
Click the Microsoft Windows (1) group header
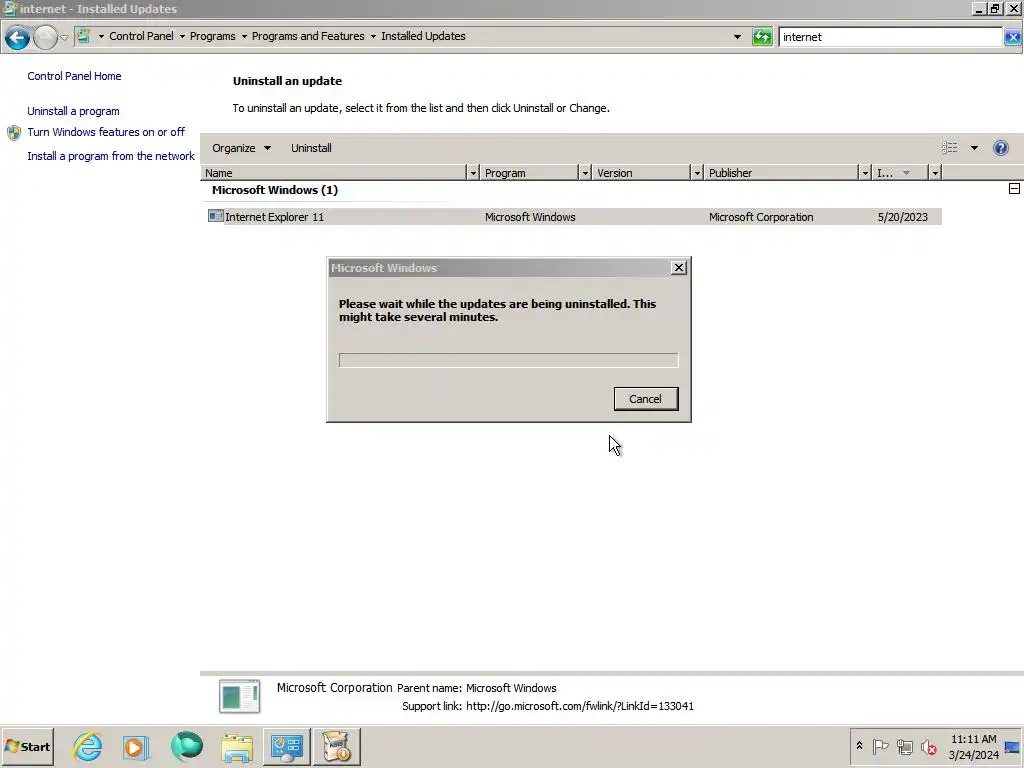pyautogui.click(x=275, y=190)
